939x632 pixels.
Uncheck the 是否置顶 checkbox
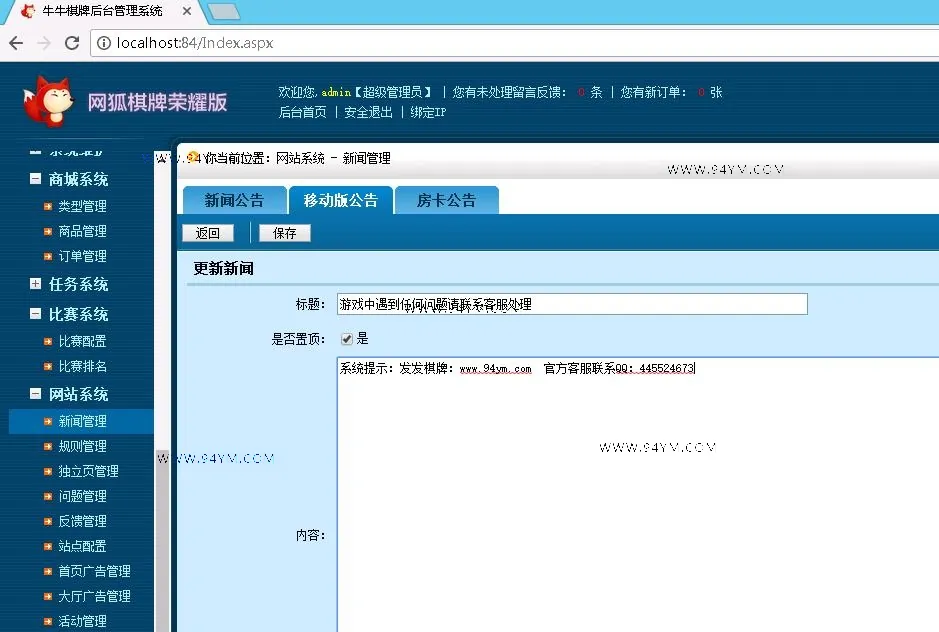coord(347,339)
